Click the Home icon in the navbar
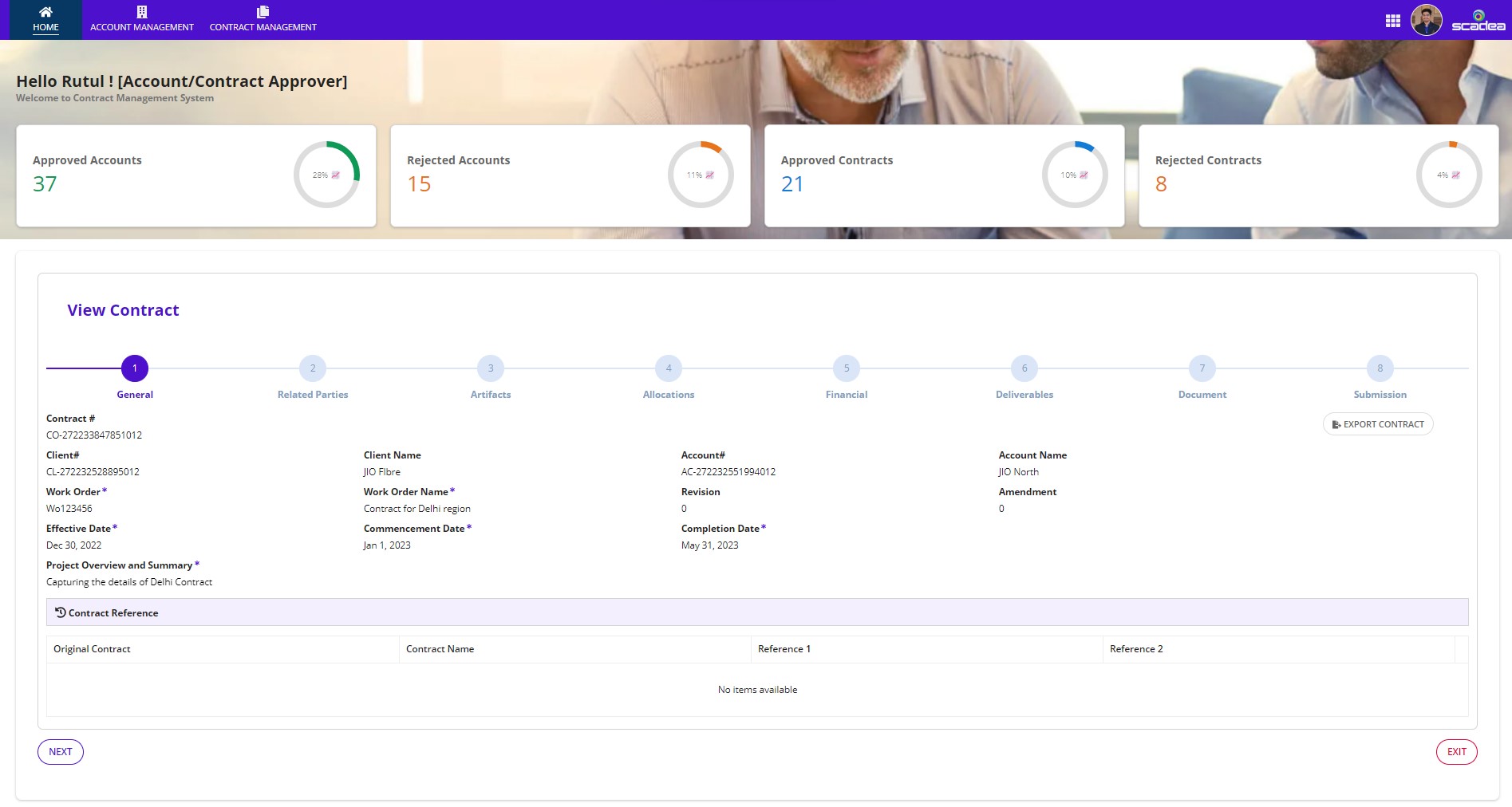This screenshot has width=1512, height=807. pyautogui.click(x=45, y=11)
